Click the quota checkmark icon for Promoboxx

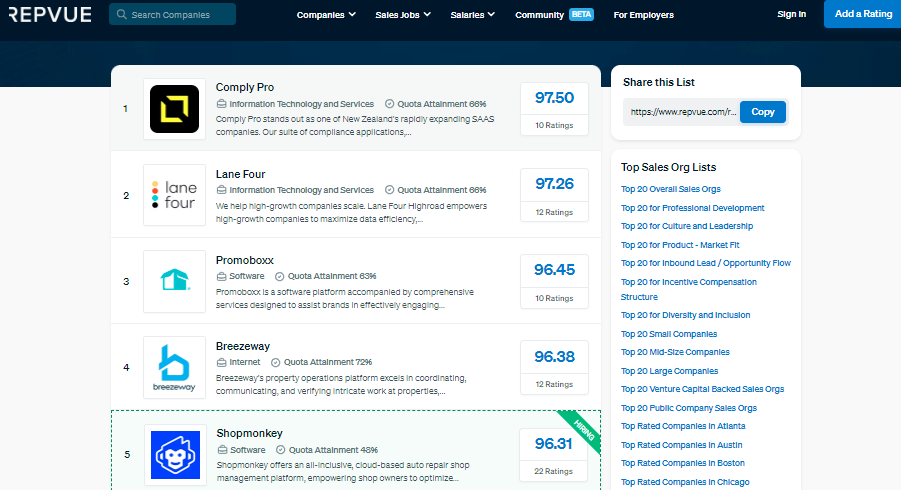279,276
